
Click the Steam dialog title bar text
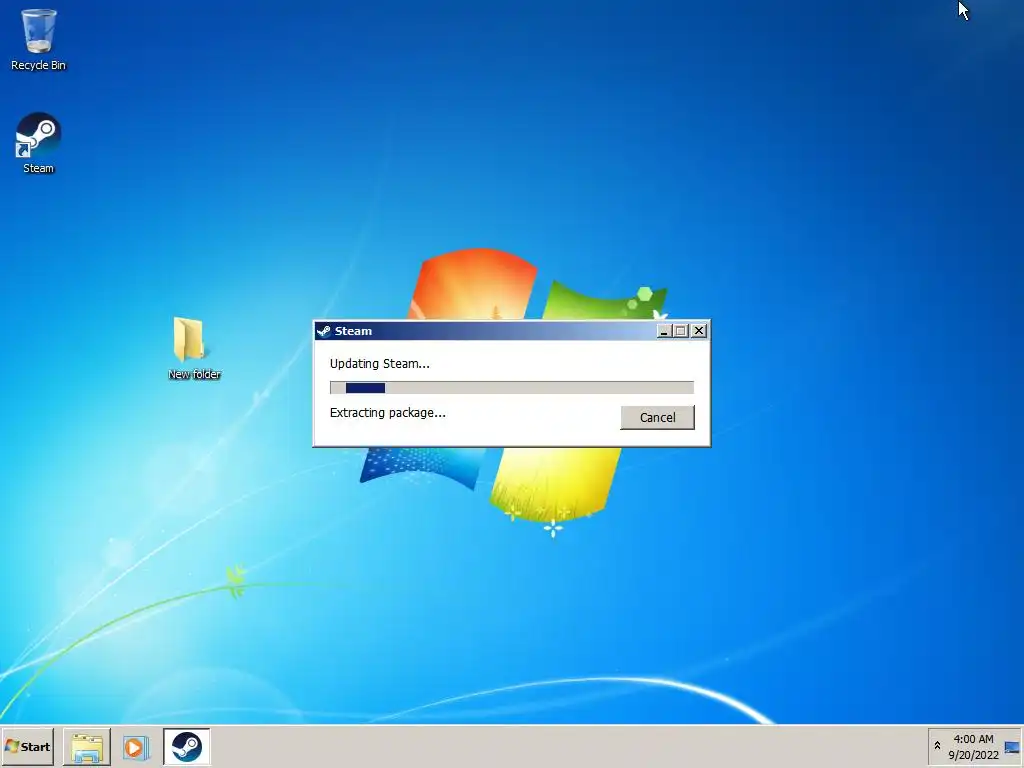(x=353, y=331)
